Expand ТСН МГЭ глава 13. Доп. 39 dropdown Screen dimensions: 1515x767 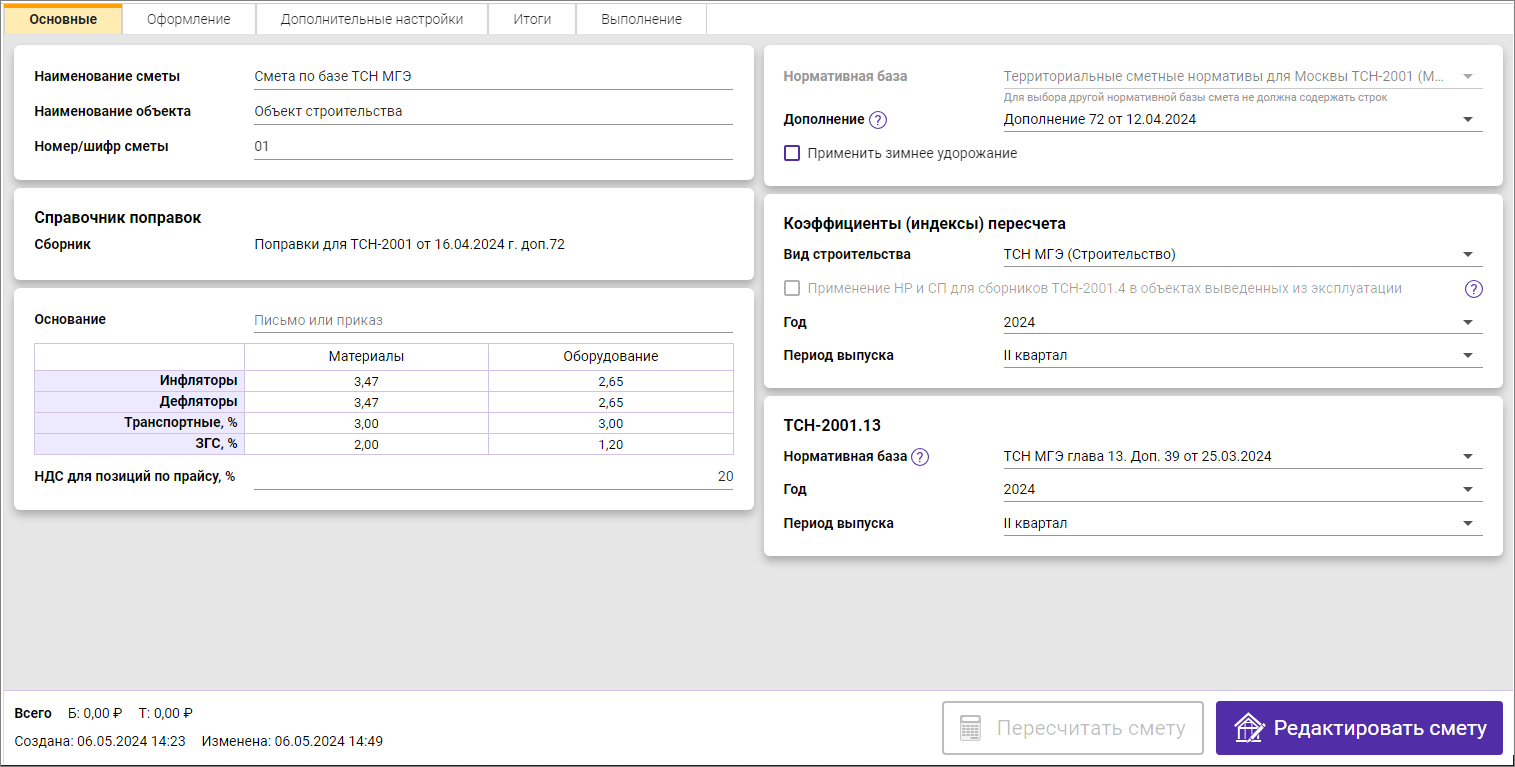pos(1243,456)
